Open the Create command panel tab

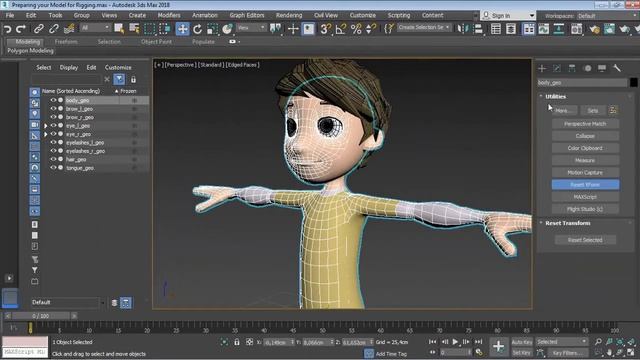(x=542, y=68)
